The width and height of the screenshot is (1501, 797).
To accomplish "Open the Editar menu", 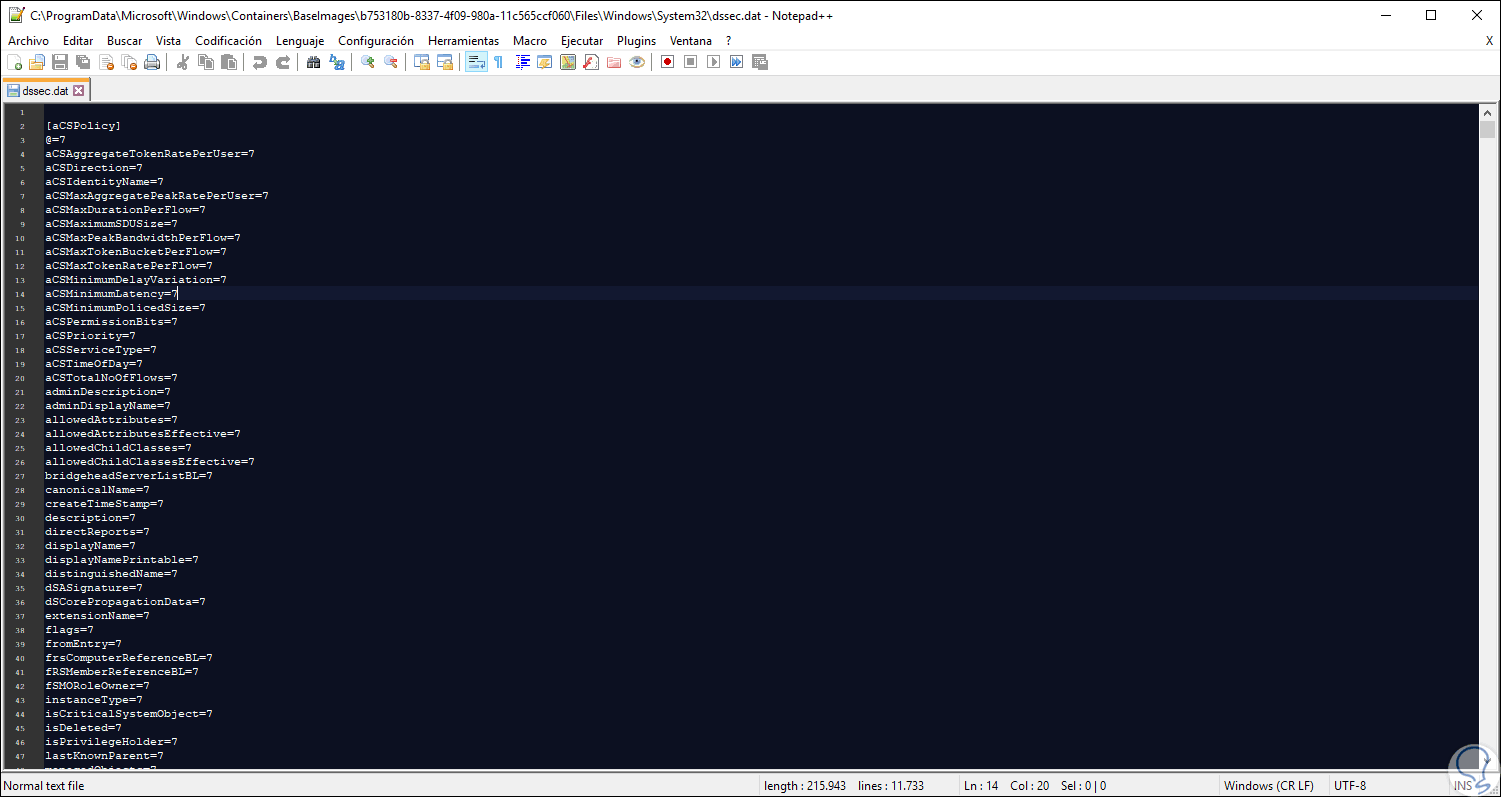I will coord(78,41).
